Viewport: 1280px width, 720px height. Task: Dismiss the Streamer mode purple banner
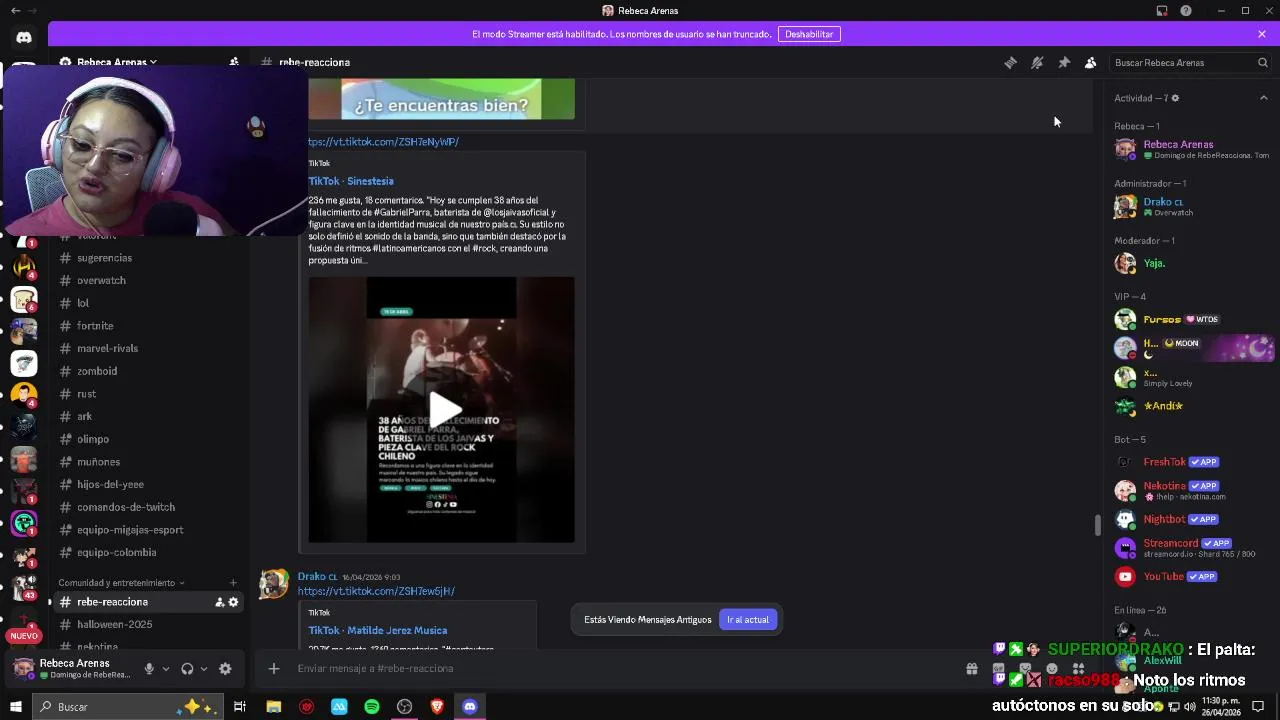[1262, 34]
